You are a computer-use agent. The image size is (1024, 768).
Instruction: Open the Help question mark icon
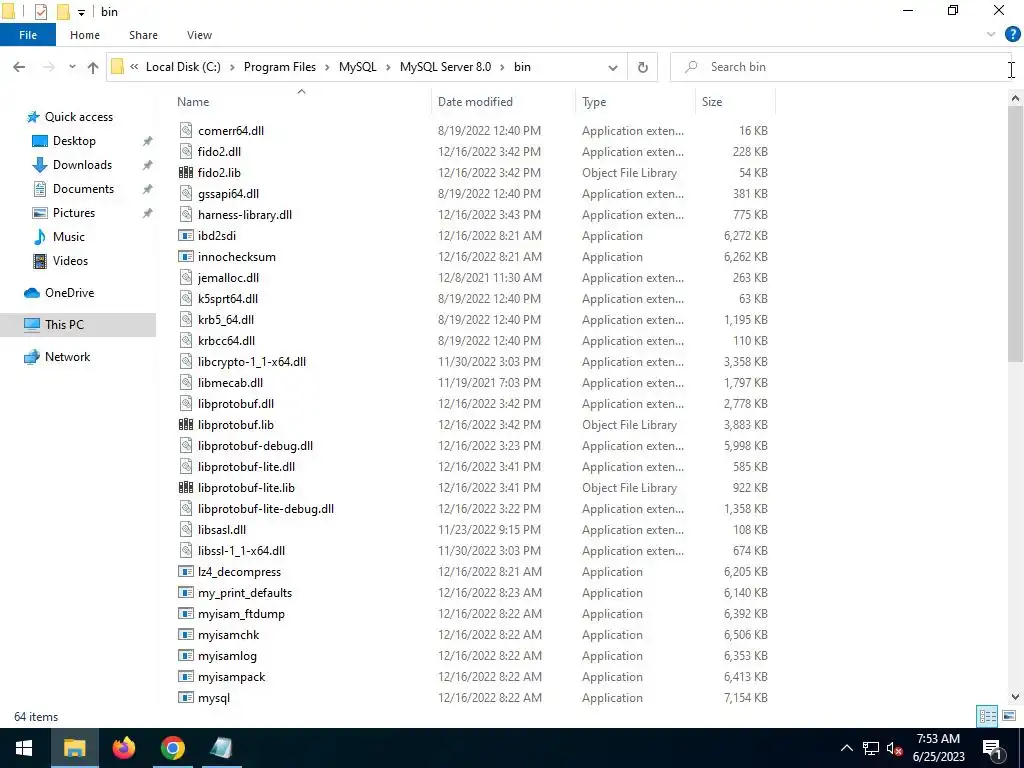[x=1012, y=35]
